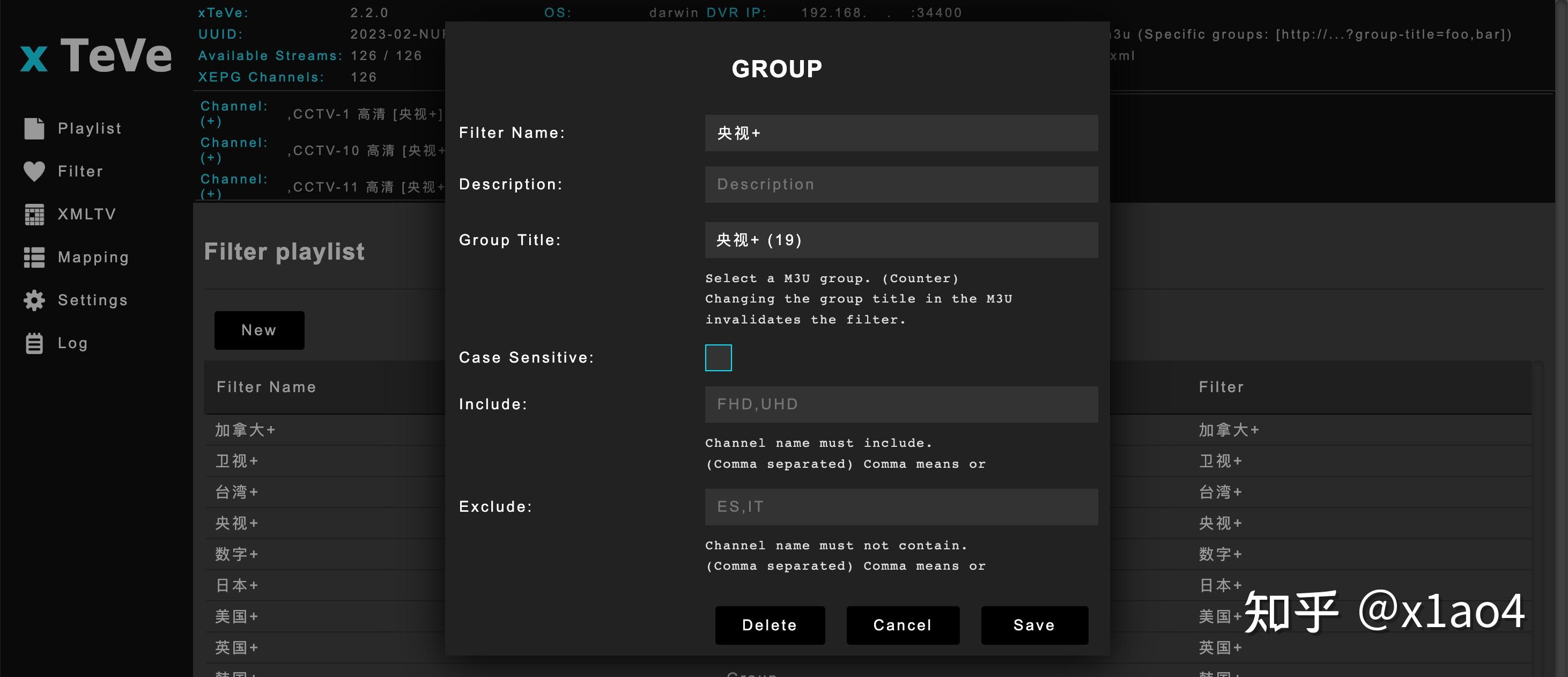Open the Group Title dropdown showing 央视+ (19)

pyautogui.click(x=901, y=240)
